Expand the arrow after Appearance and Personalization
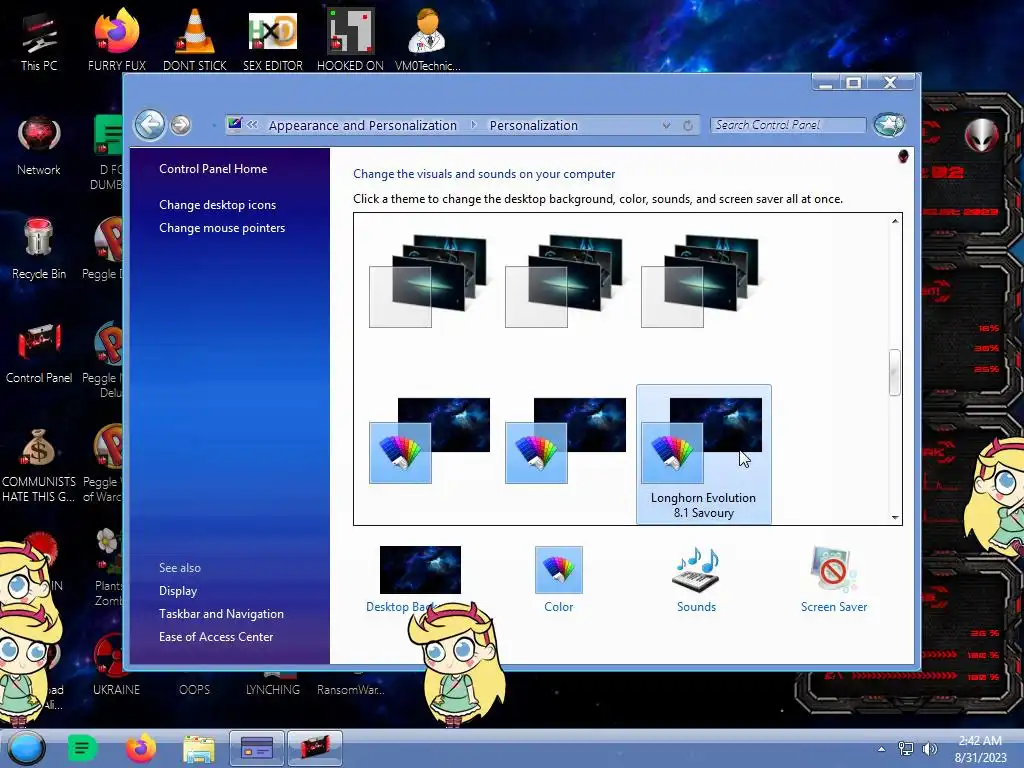Screen dimensions: 1024x768 tap(473, 125)
